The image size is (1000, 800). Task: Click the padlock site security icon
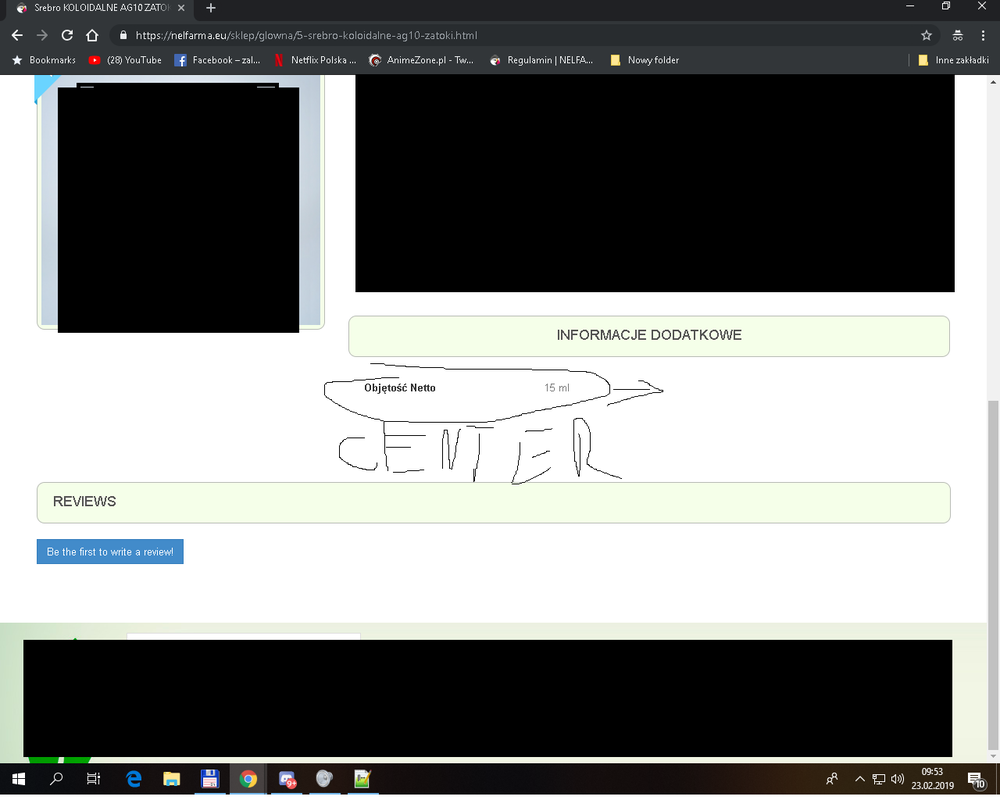coord(122,33)
